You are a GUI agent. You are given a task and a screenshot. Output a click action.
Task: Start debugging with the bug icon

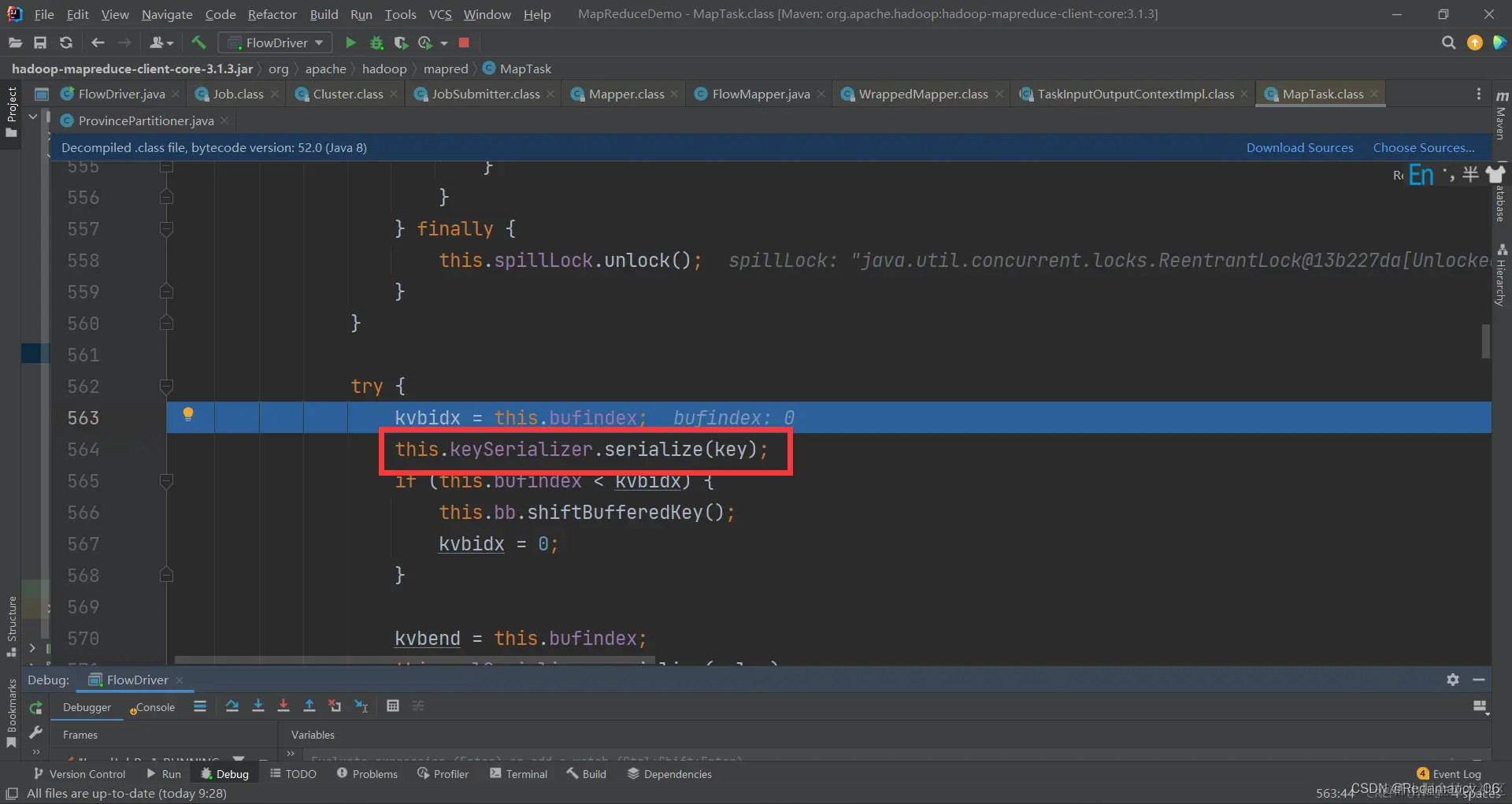[376, 43]
